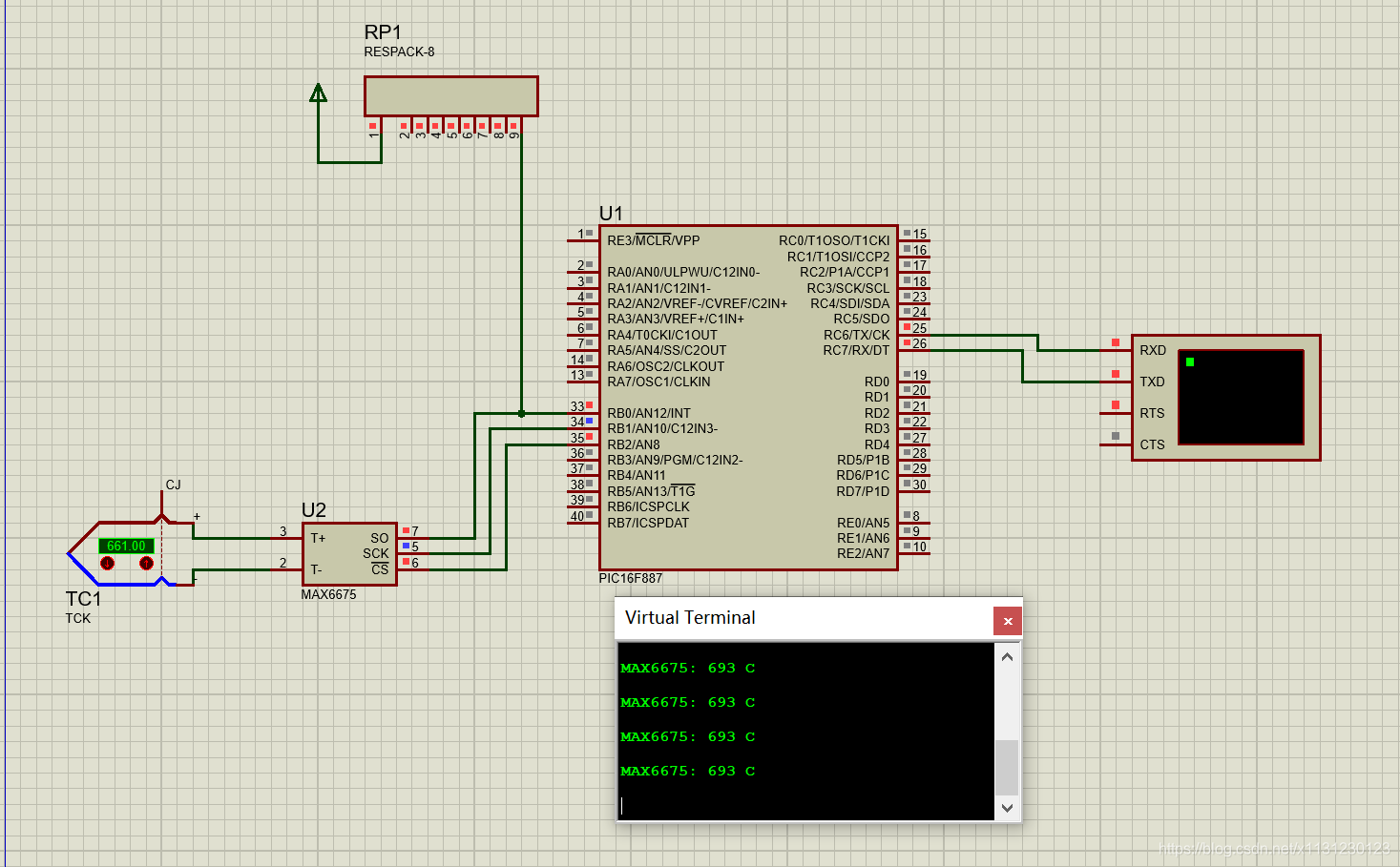Screen dimensions: 1400x867
Task: Close the Virtual Terminal window
Action: coord(1008,621)
